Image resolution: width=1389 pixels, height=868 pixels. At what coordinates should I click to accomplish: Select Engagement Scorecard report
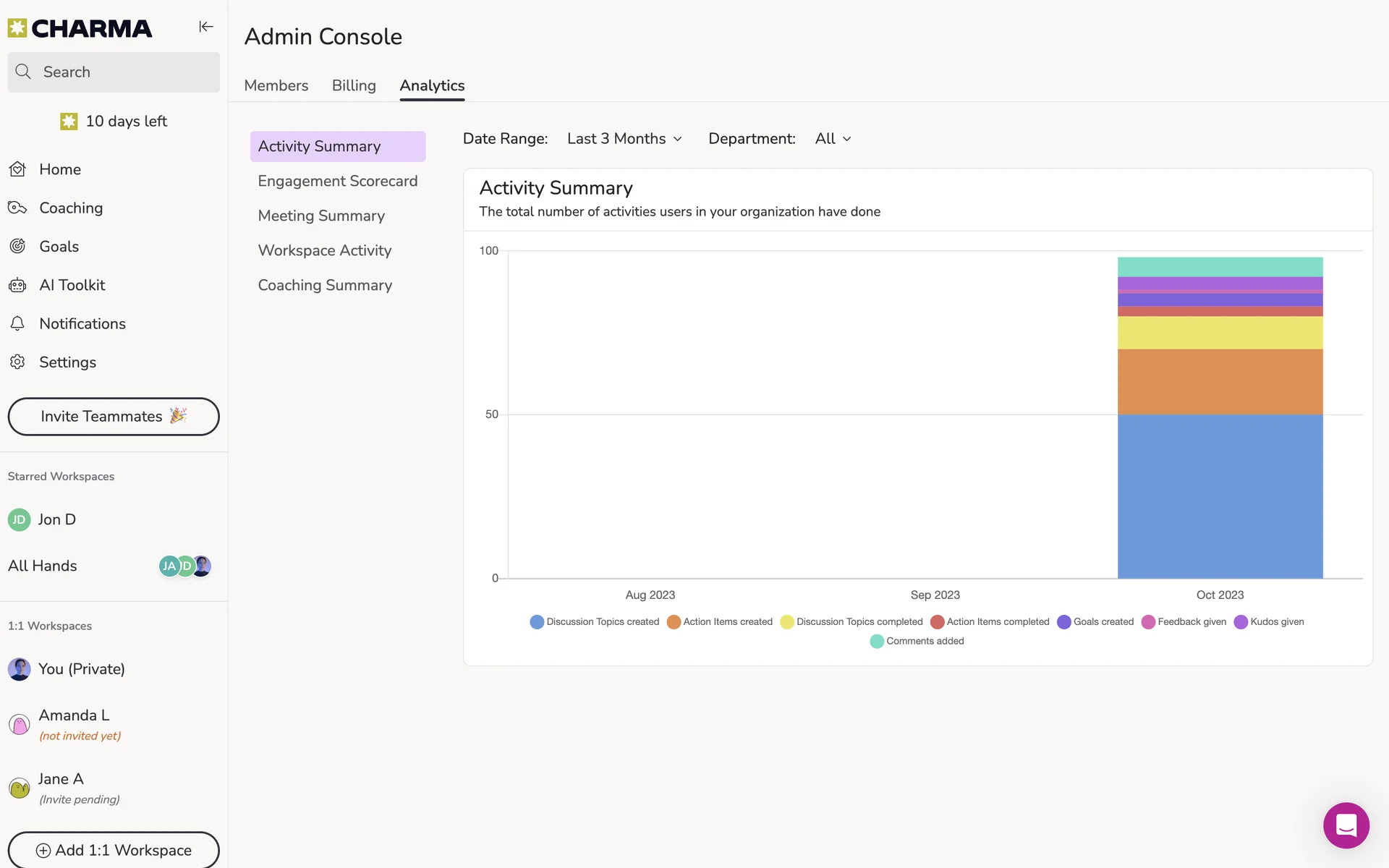tap(337, 181)
